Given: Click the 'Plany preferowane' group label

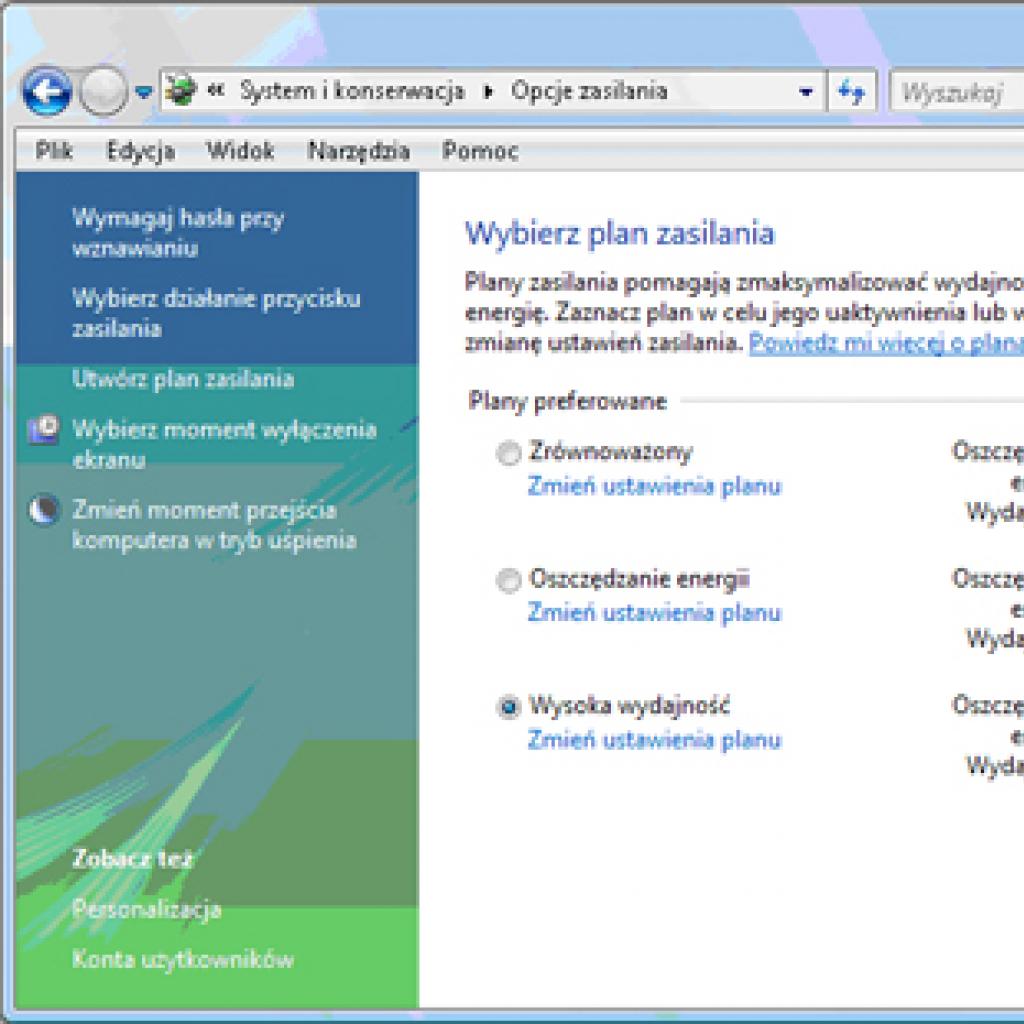Looking at the screenshot, I should [568, 401].
